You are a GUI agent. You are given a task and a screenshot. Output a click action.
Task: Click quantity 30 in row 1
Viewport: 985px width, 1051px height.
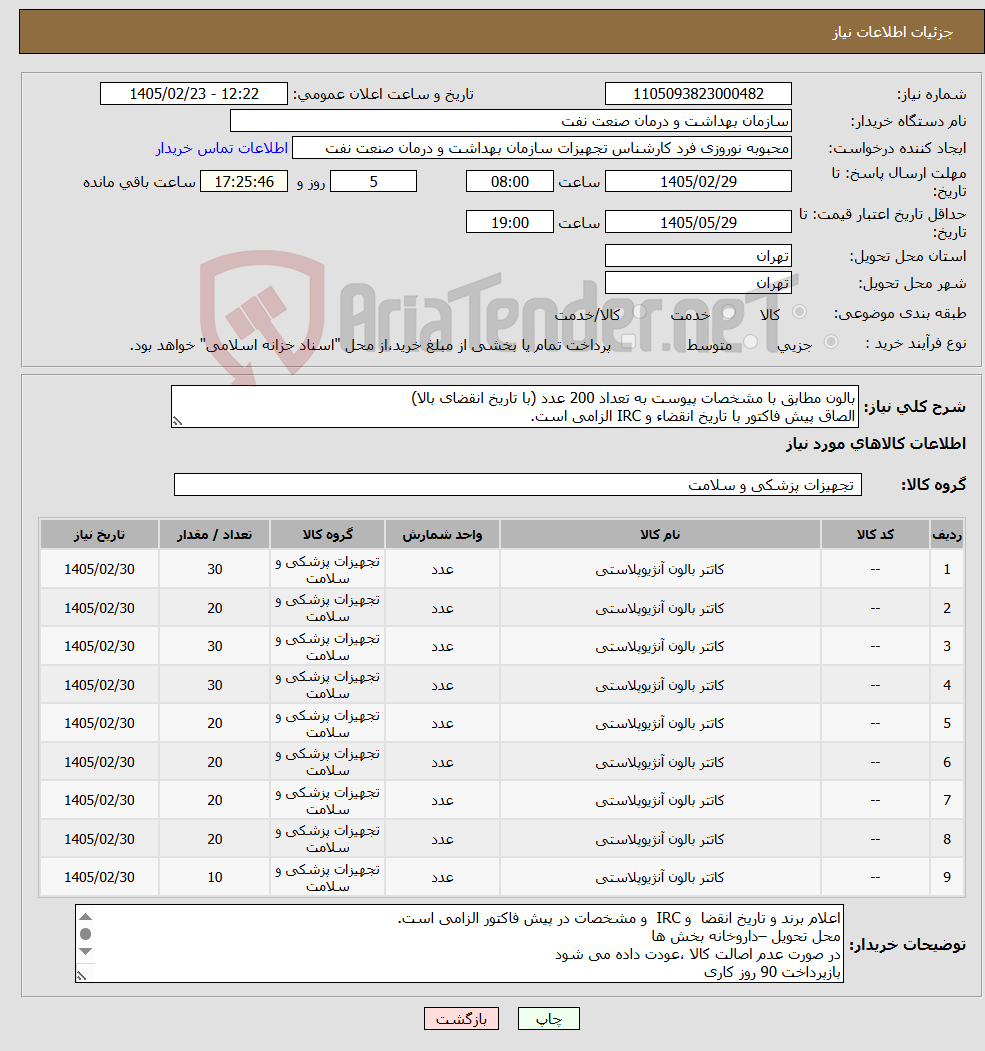pyautogui.click(x=214, y=570)
